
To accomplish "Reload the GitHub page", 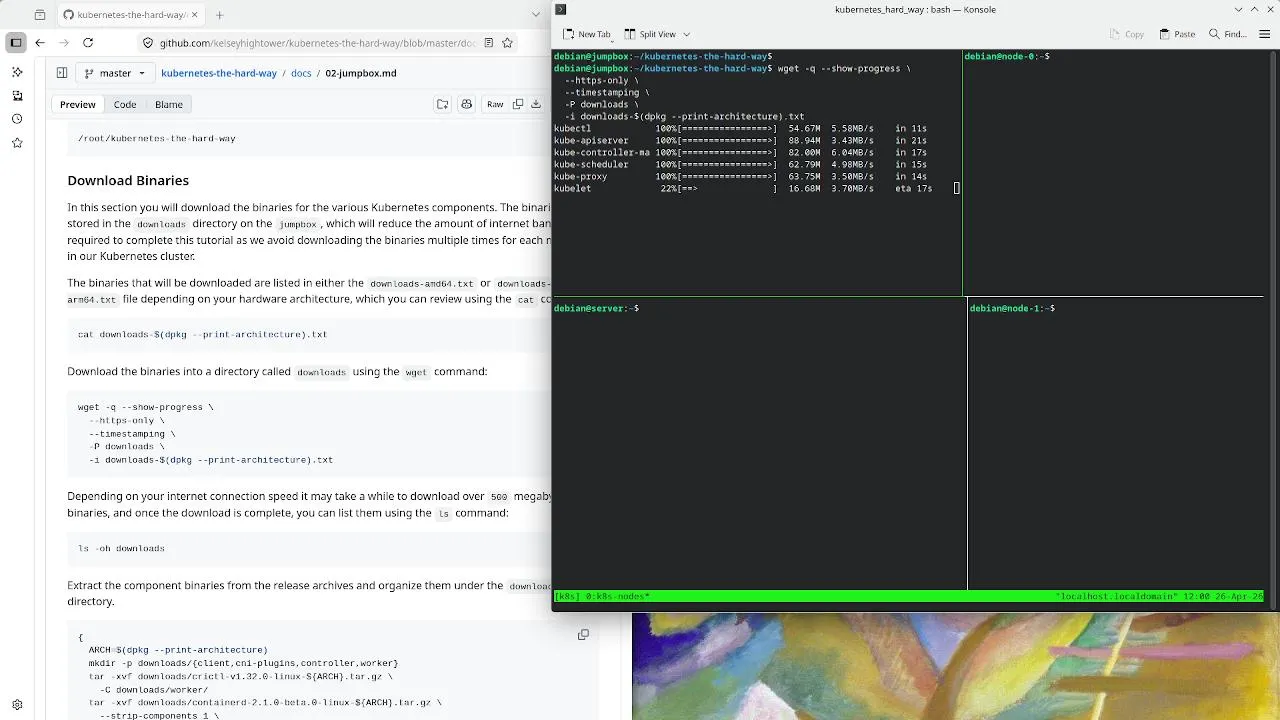I will coord(88,43).
